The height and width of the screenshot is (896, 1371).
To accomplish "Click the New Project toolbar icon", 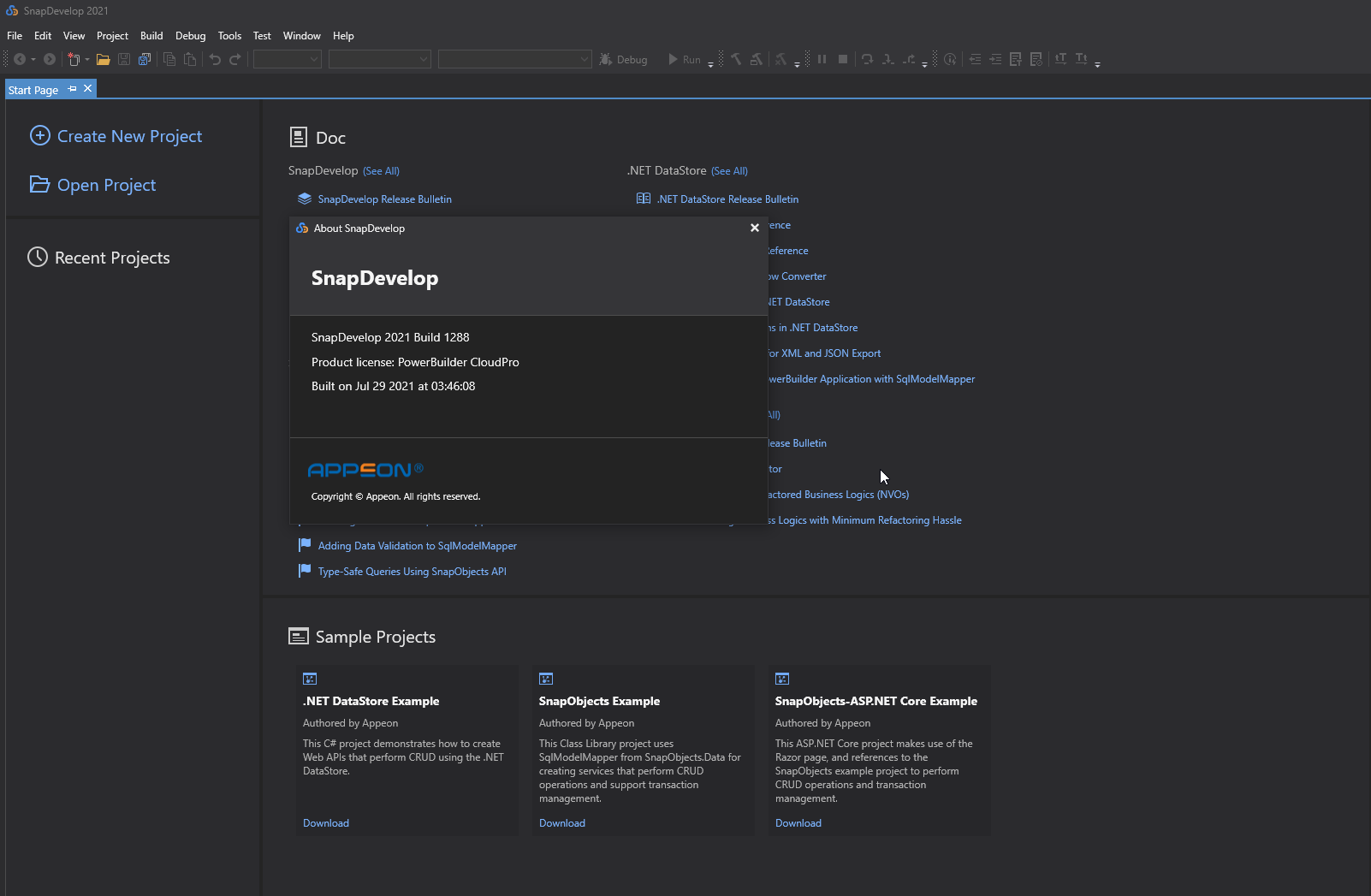I will 74,59.
